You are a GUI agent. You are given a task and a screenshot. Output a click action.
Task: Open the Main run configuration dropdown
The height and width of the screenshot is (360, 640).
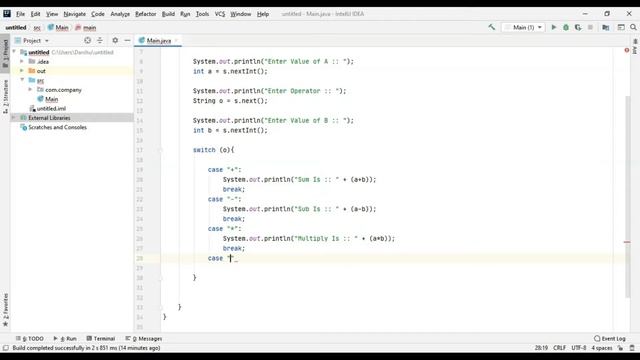(524, 27)
